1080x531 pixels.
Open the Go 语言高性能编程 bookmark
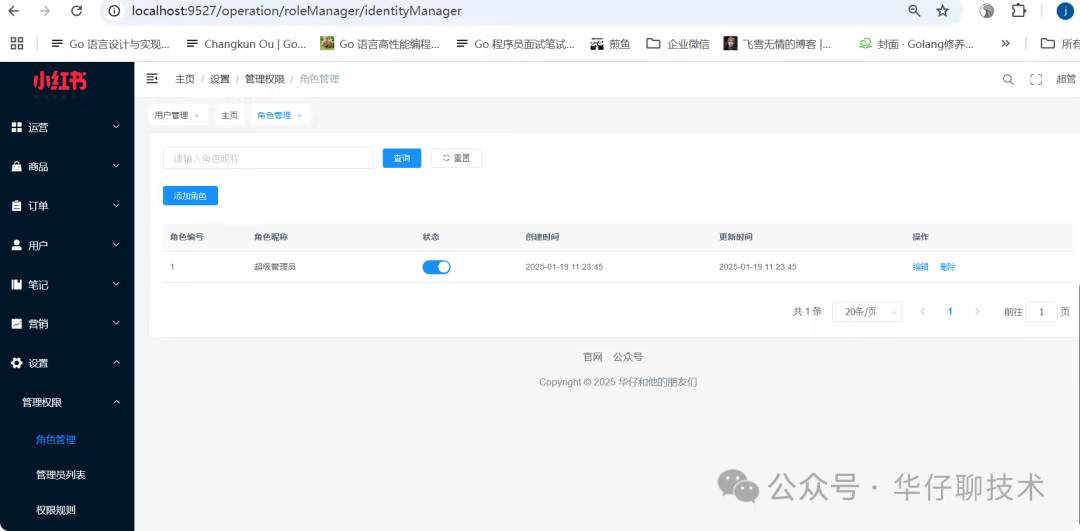pyautogui.click(x=380, y=43)
